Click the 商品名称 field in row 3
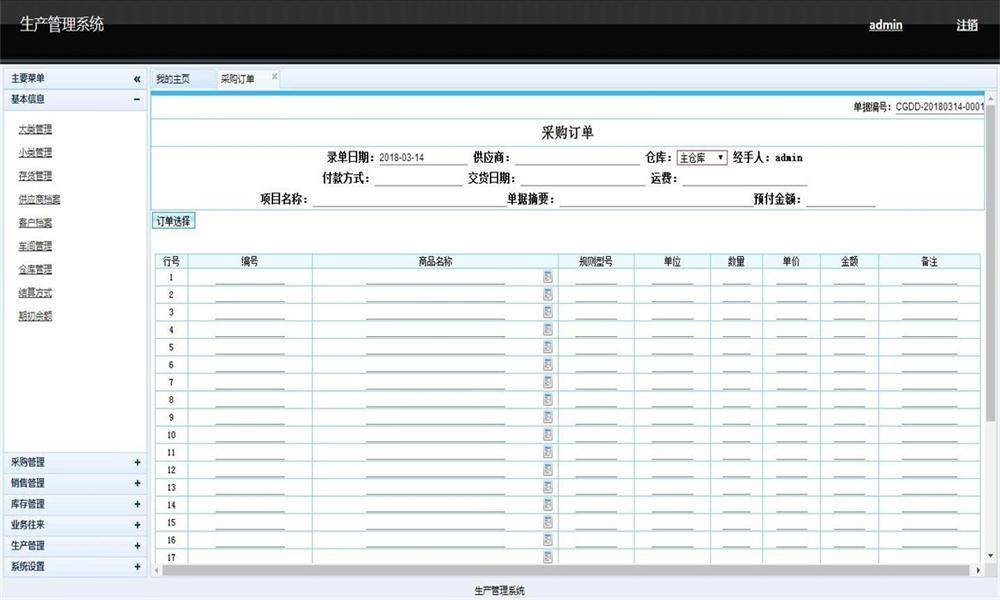This screenshot has height=600, width=1000. [435, 312]
